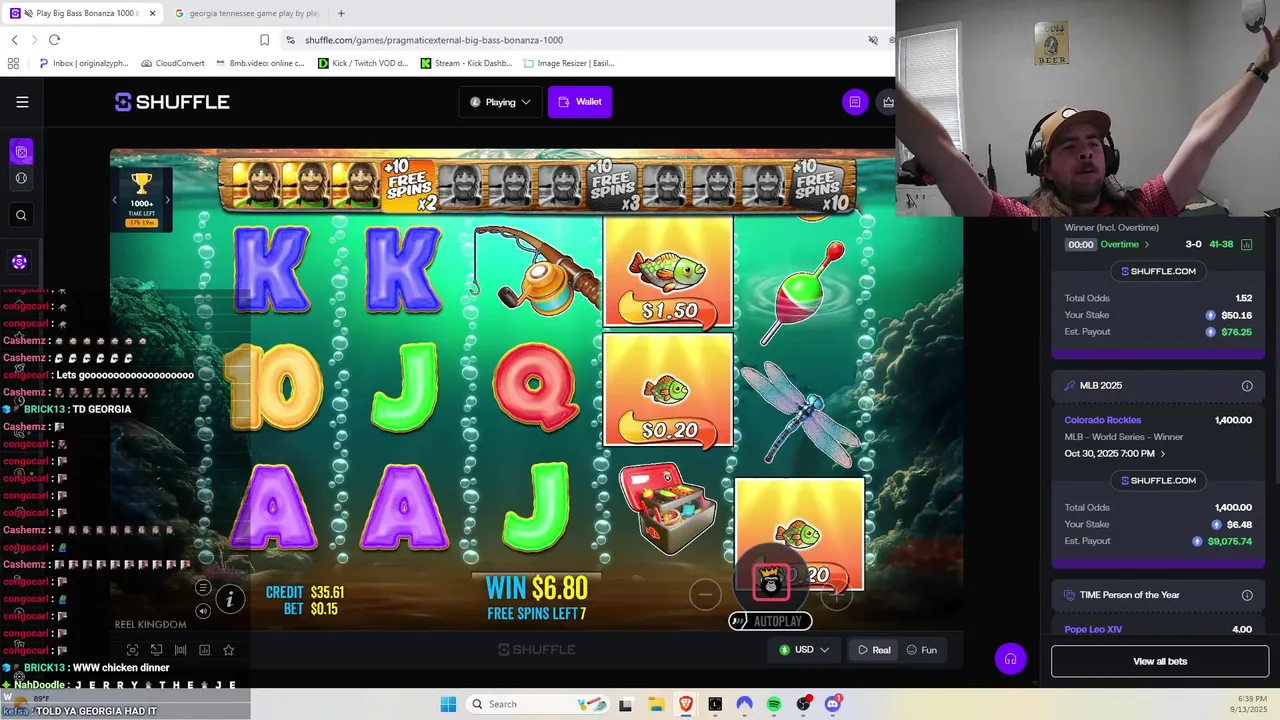Image resolution: width=1280 pixels, height=720 pixels.
Task: Open the sports sidebar icon
Action: tap(21, 179)
